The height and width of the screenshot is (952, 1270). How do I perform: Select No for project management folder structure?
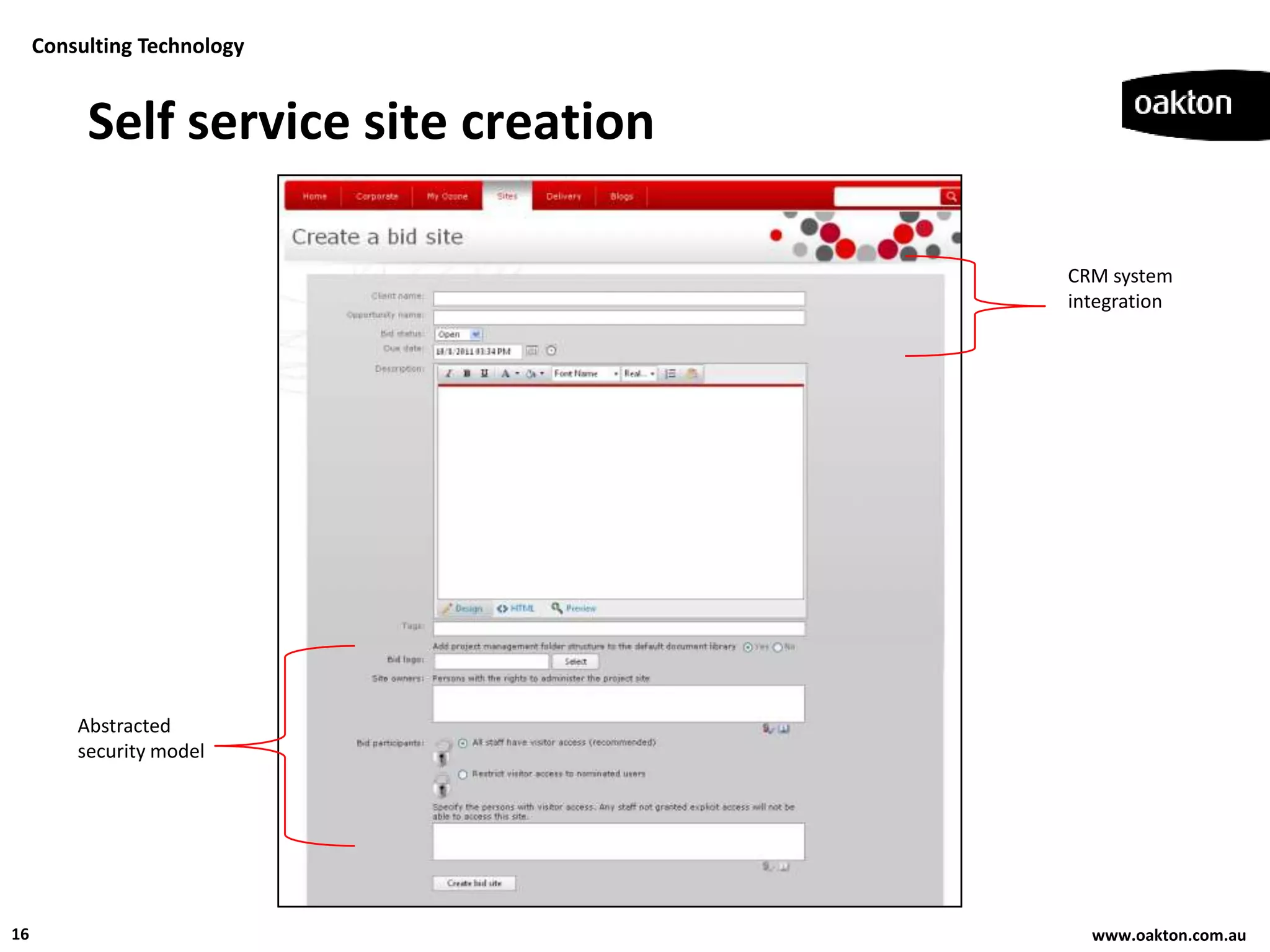(777, 647)
